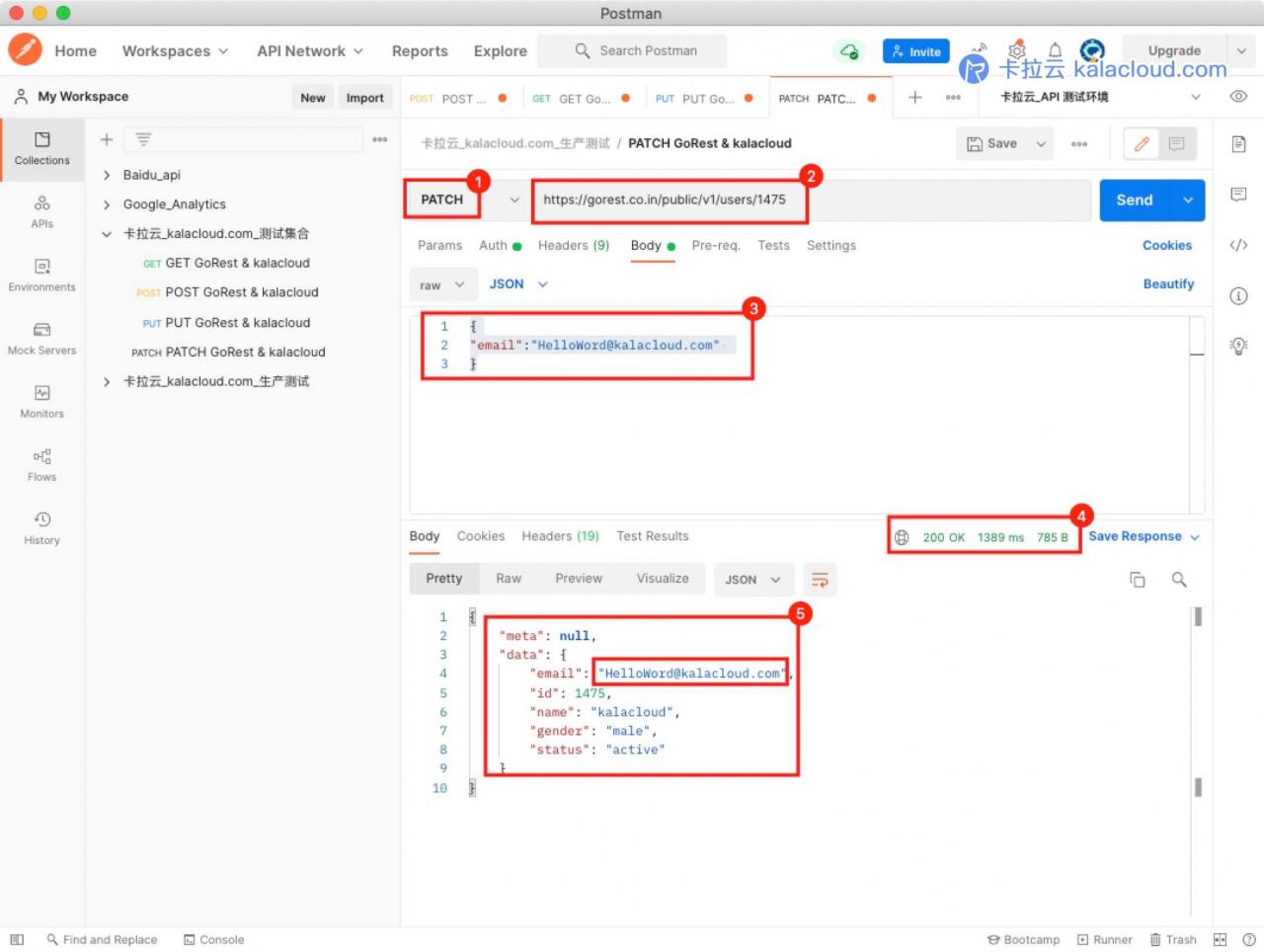
Task: Click the environment quick look eye icon
Action: (1238, 97)
